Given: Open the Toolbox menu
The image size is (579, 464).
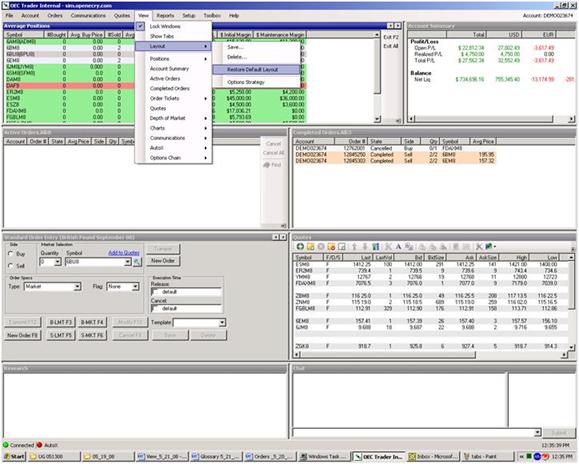Looking at the screenshot, I should tap(212, 16).
